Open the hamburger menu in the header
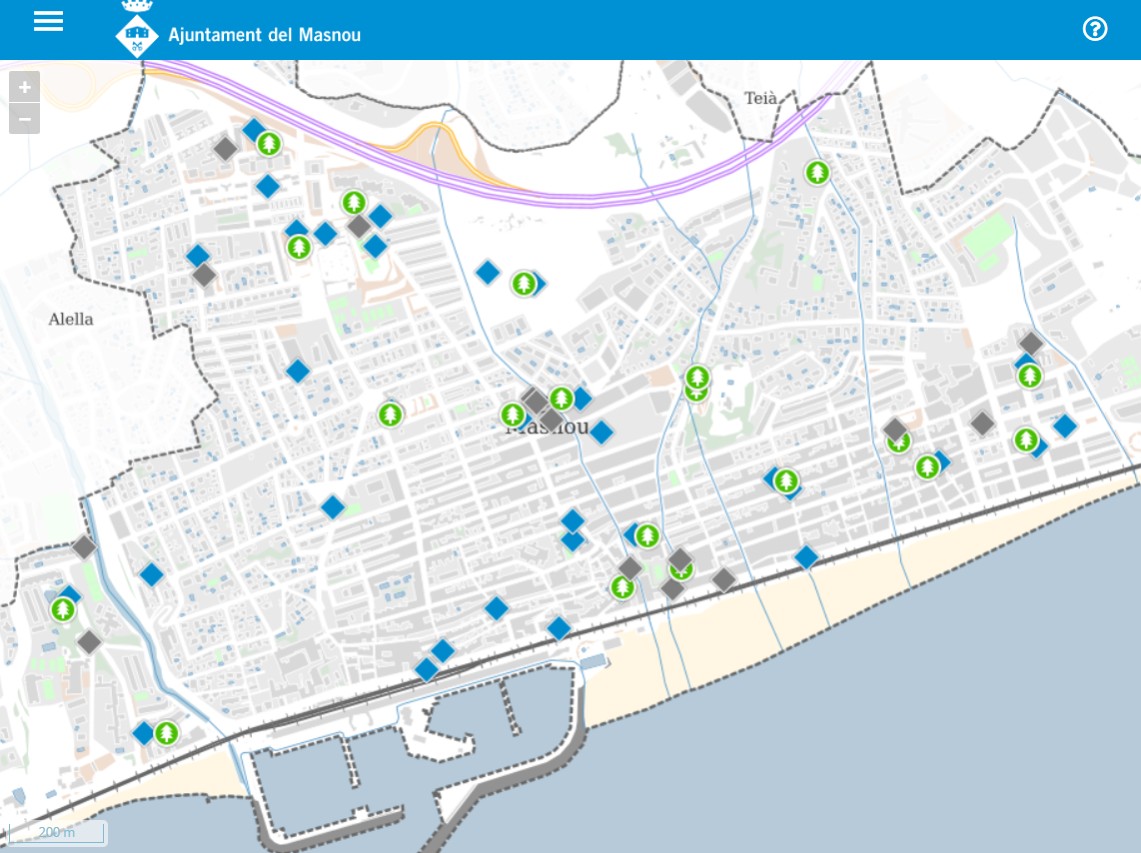 click(x=48, y=22)
